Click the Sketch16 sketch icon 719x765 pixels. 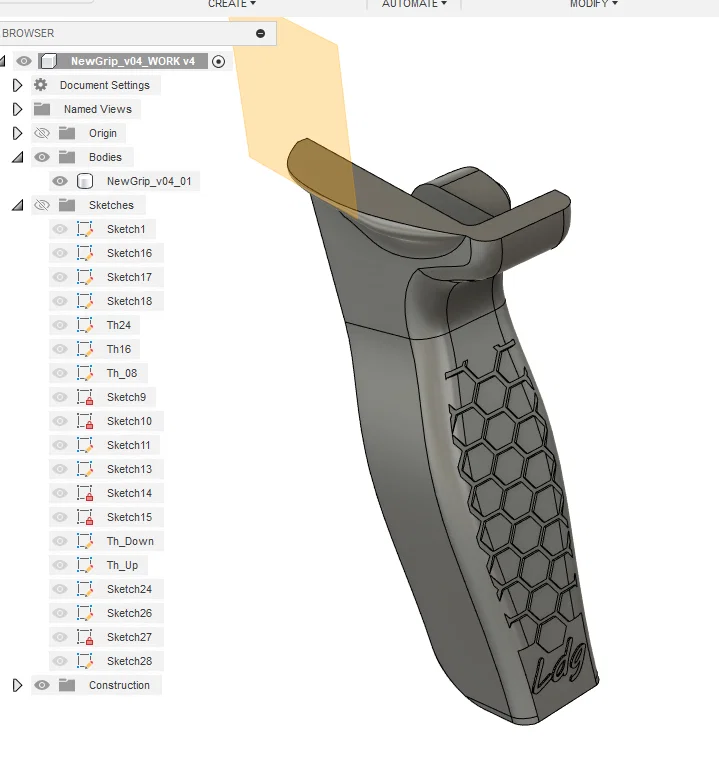click(85, 253)
